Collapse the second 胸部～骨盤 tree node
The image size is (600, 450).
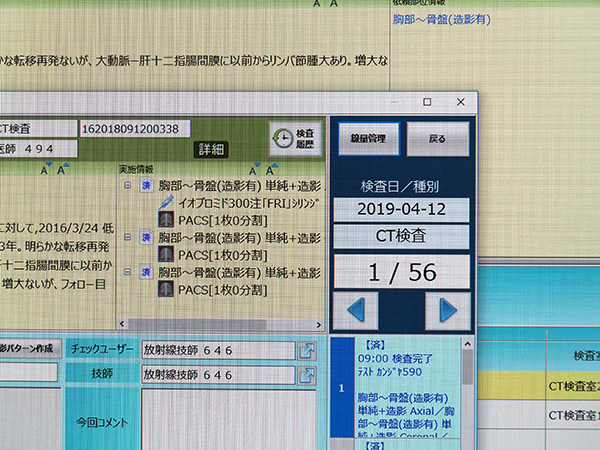click(x=128, y=238)
